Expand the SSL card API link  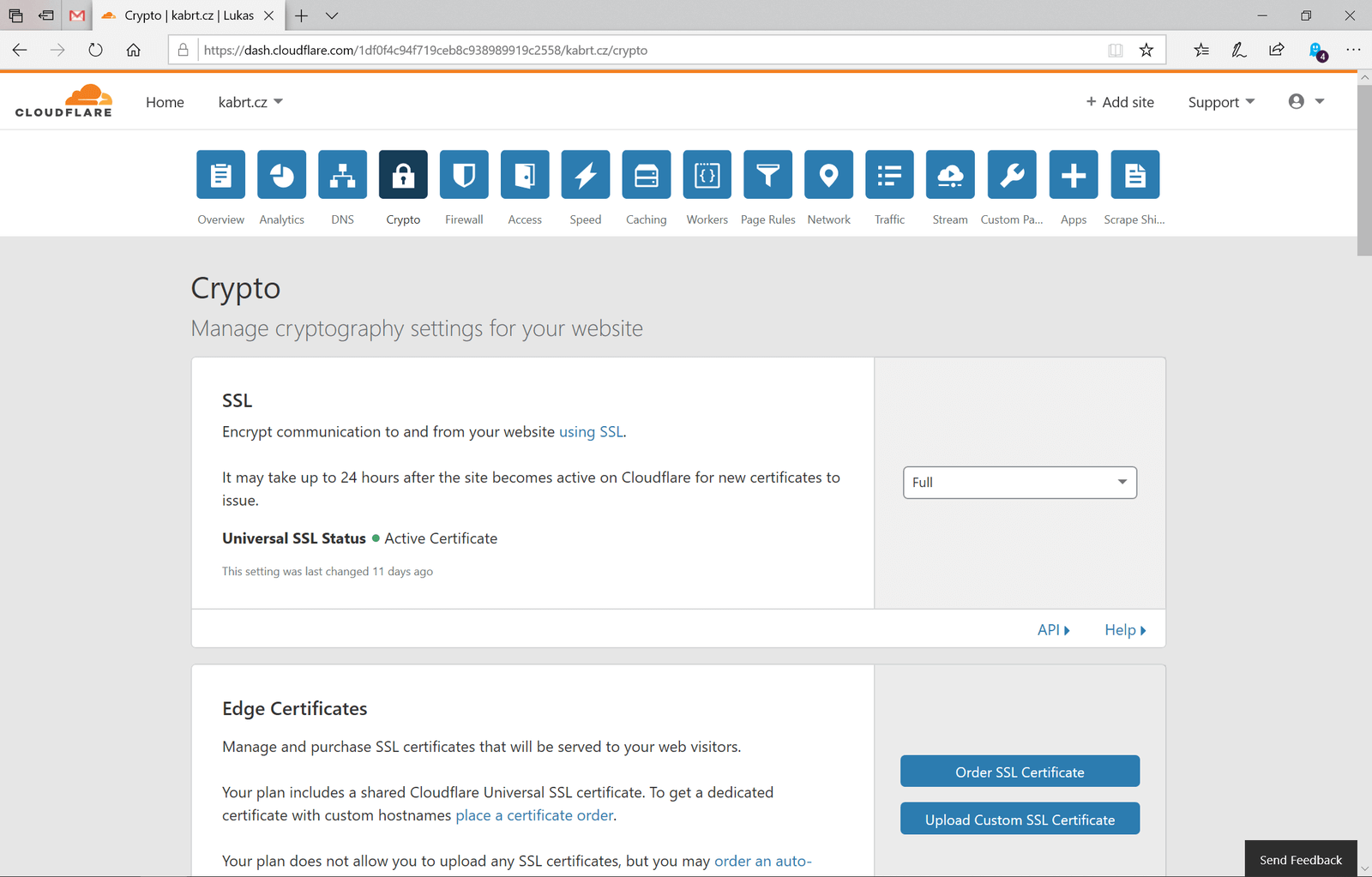(1053, 630)
